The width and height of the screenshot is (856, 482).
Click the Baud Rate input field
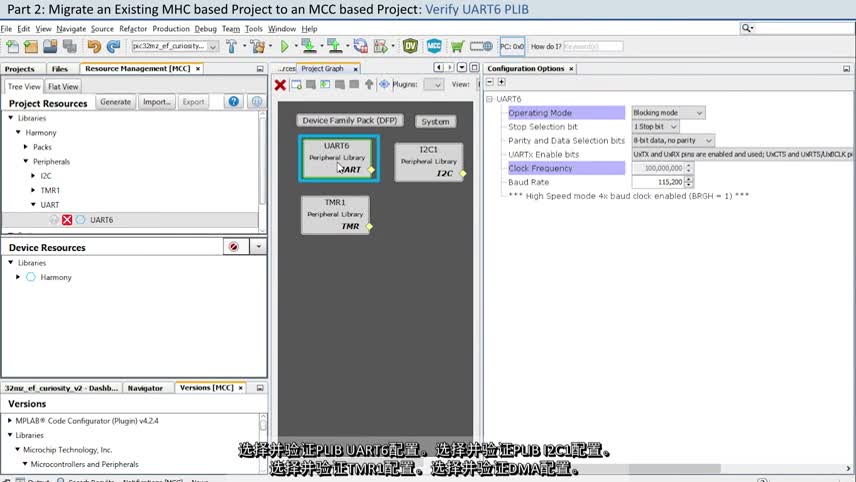click(658, 183)
